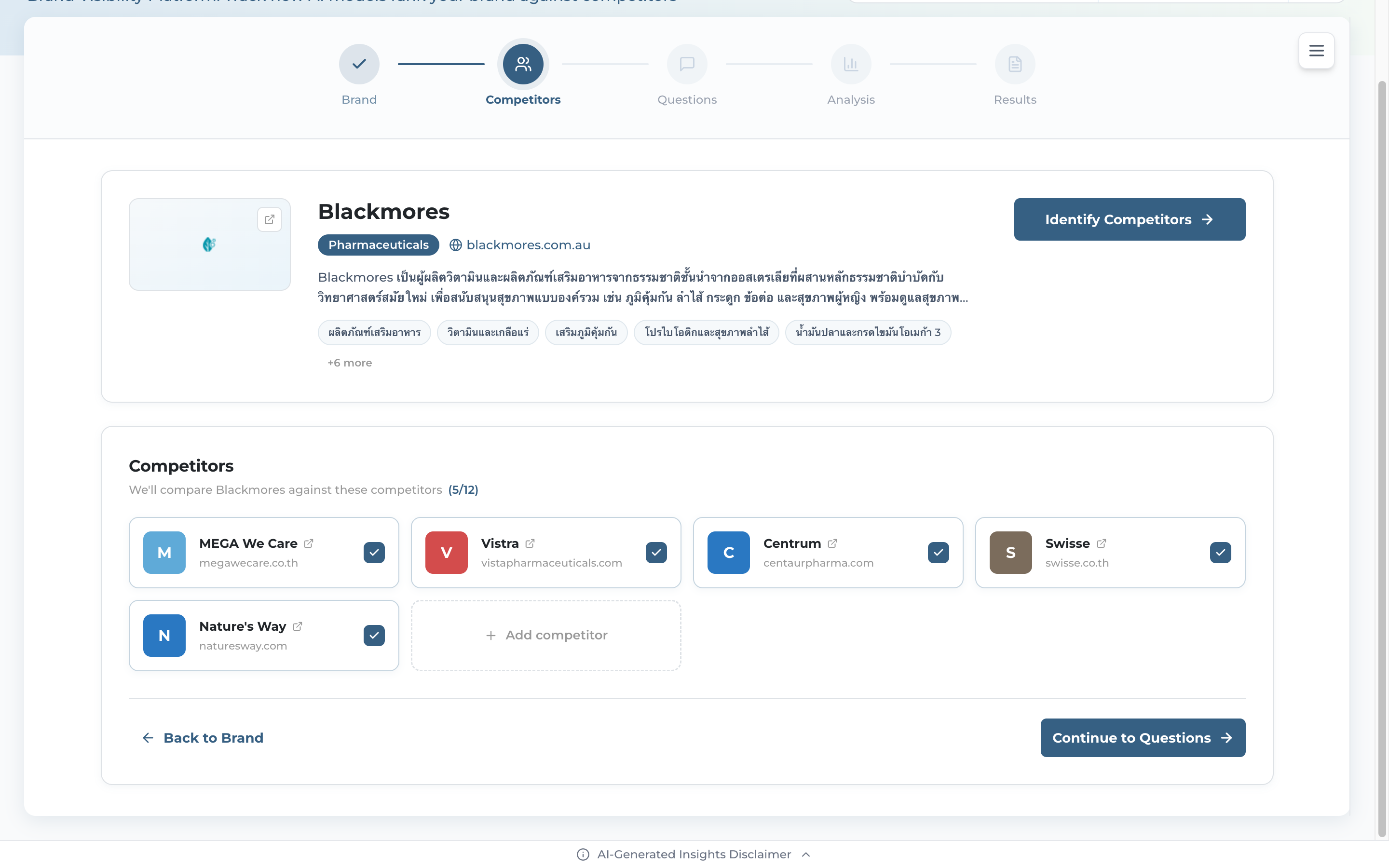The height and width of the screenshot is (868, 1389).
Task: Click the Vistra V avatar
Action: tap(446, 552)
